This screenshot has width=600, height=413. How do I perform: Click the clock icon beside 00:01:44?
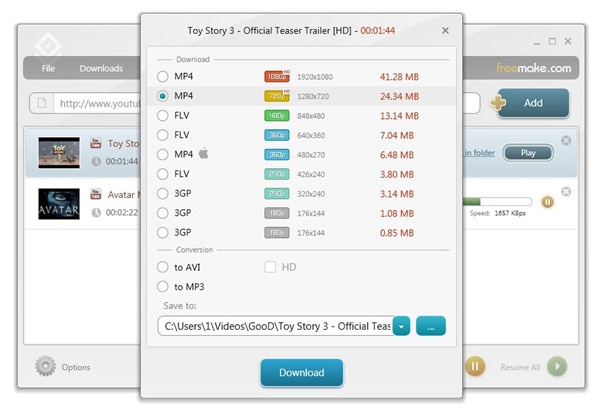96,162
